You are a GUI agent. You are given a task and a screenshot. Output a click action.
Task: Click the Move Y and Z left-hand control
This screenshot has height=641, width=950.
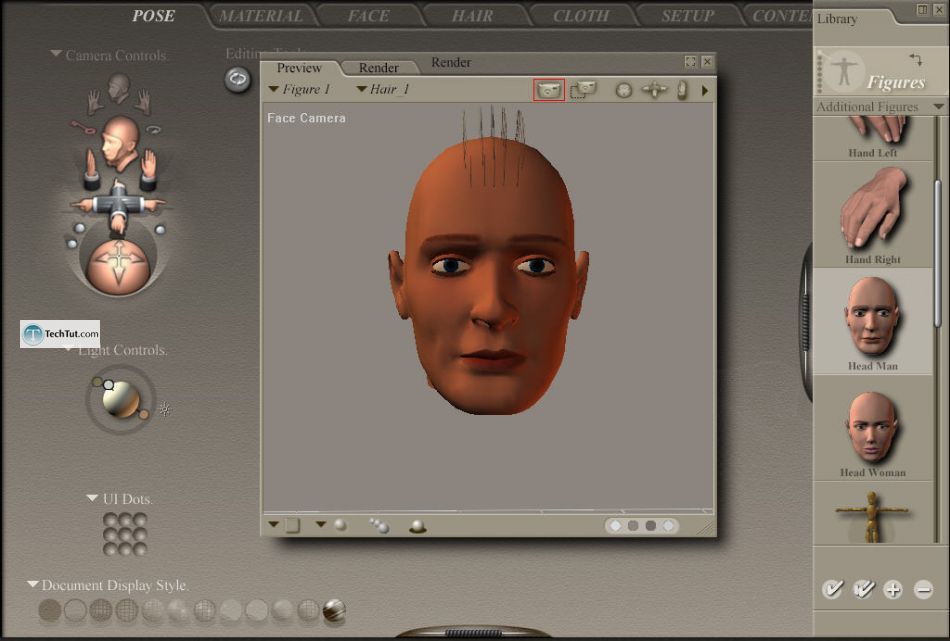coord(91,170)
